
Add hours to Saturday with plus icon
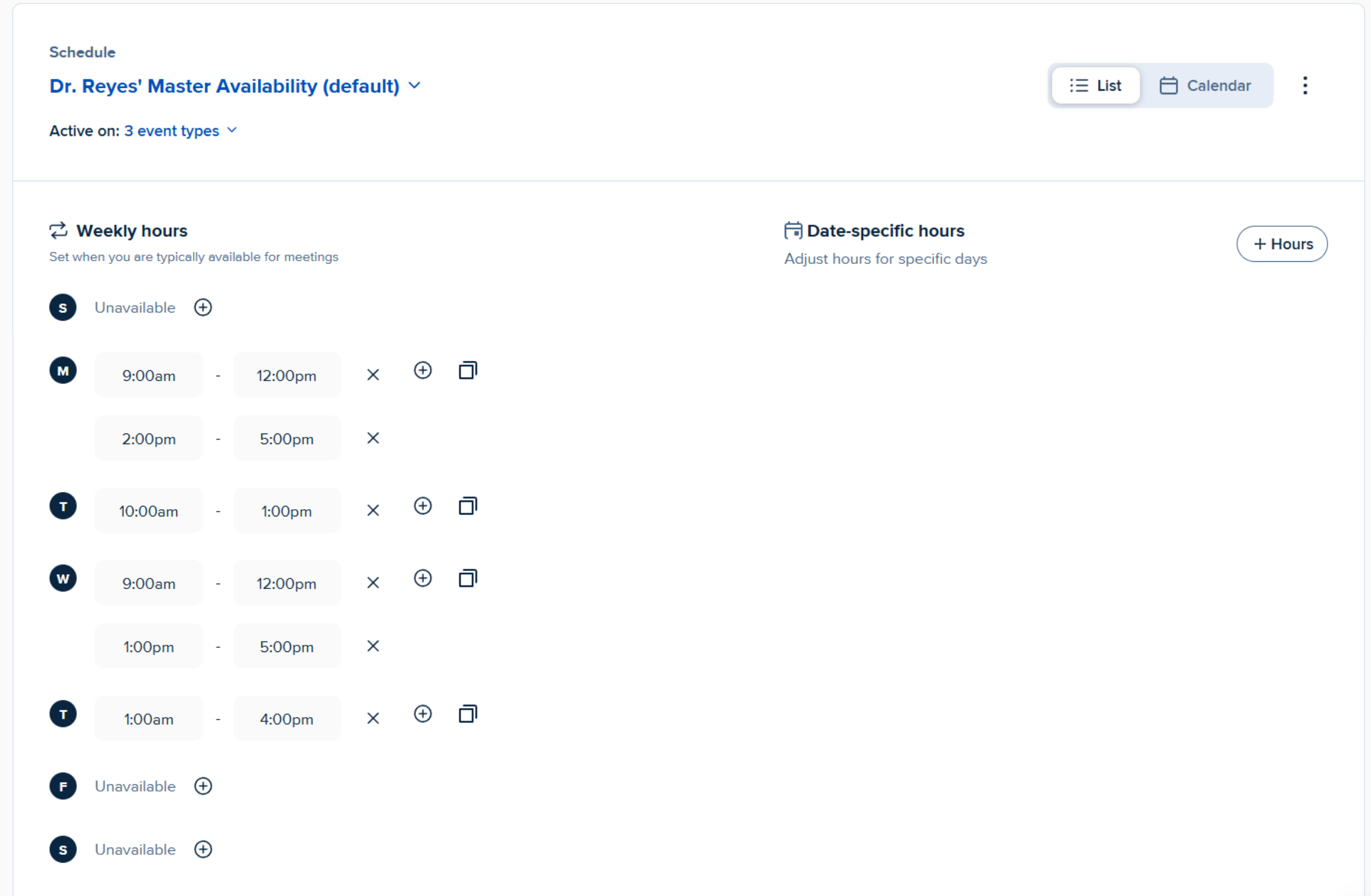pyautogui.click(x=203, y=849)
